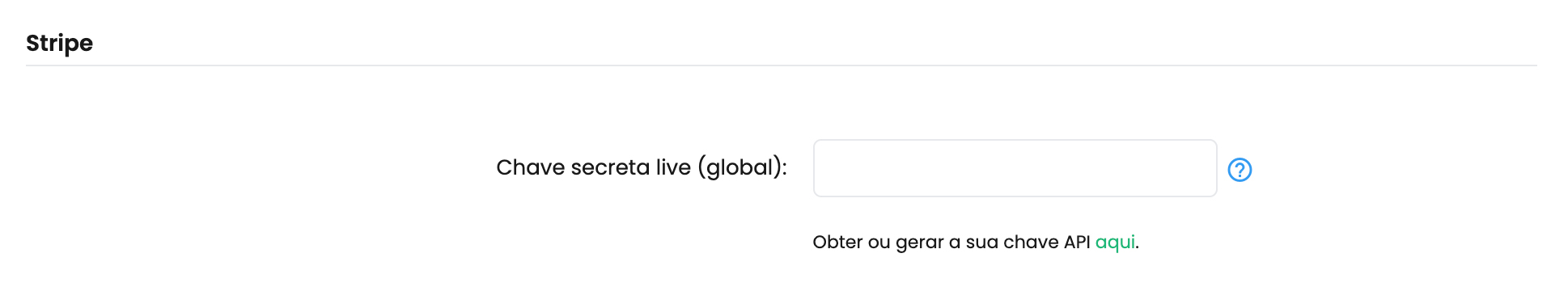Open the green aqui link
1568x304 pixels.
(x=1115, y=243)
